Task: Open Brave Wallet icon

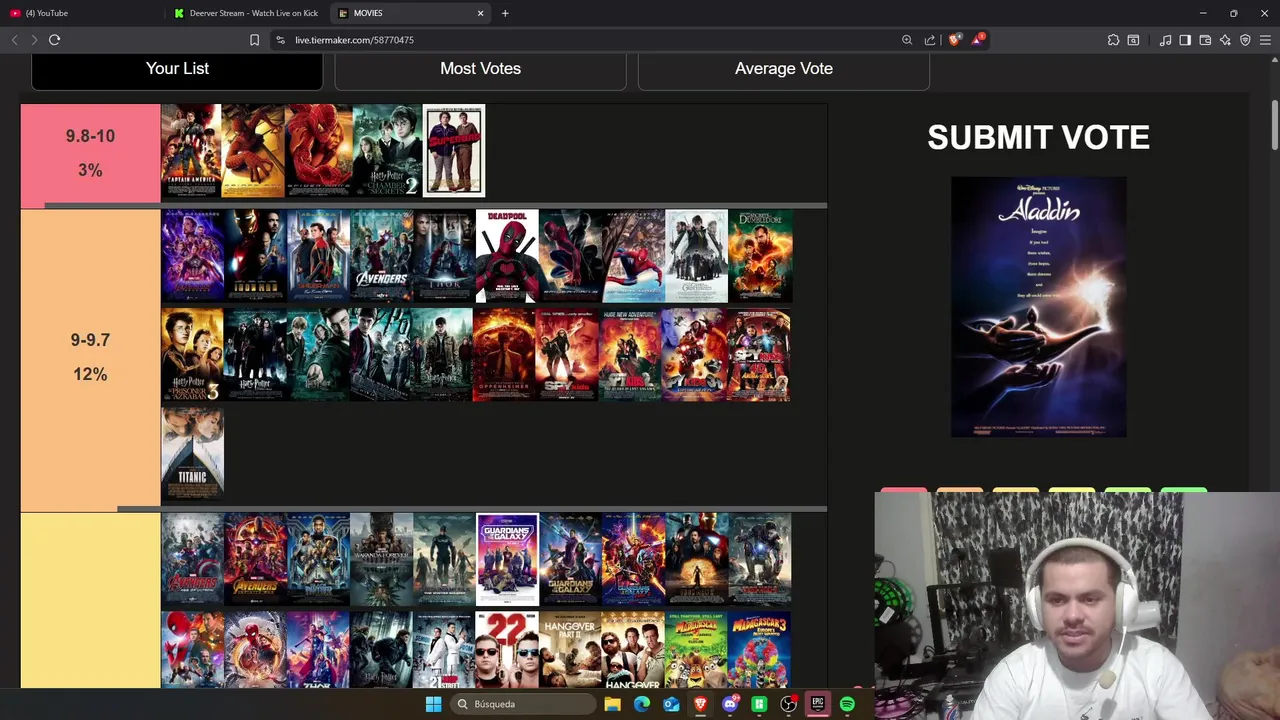Action: point(1205,40)
